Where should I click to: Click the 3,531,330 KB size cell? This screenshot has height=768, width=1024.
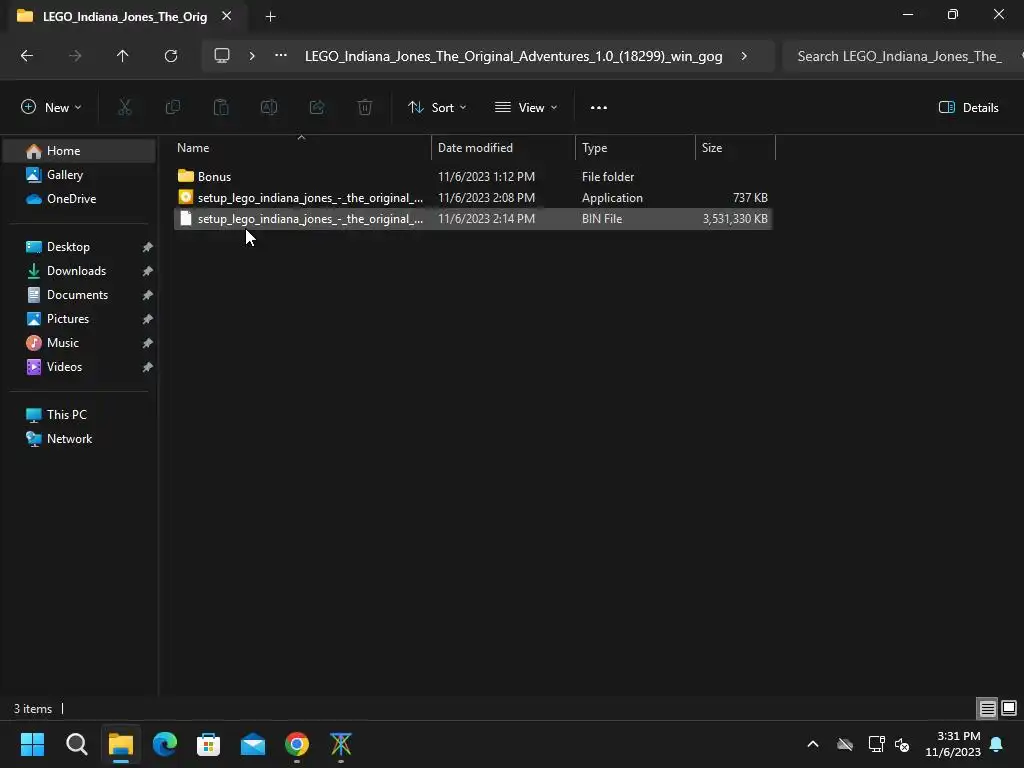tap(735, 219)
